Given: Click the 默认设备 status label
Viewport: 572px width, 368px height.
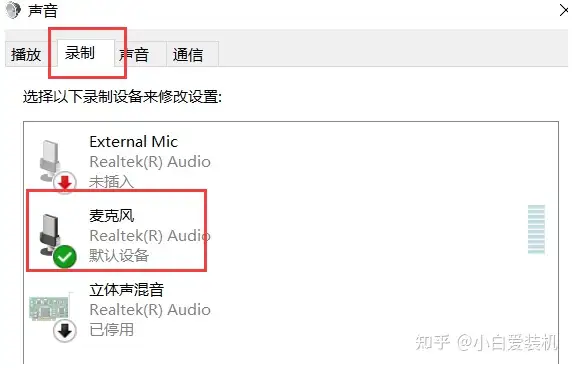Looking at the screenshot, I should [x=119, y=255].
